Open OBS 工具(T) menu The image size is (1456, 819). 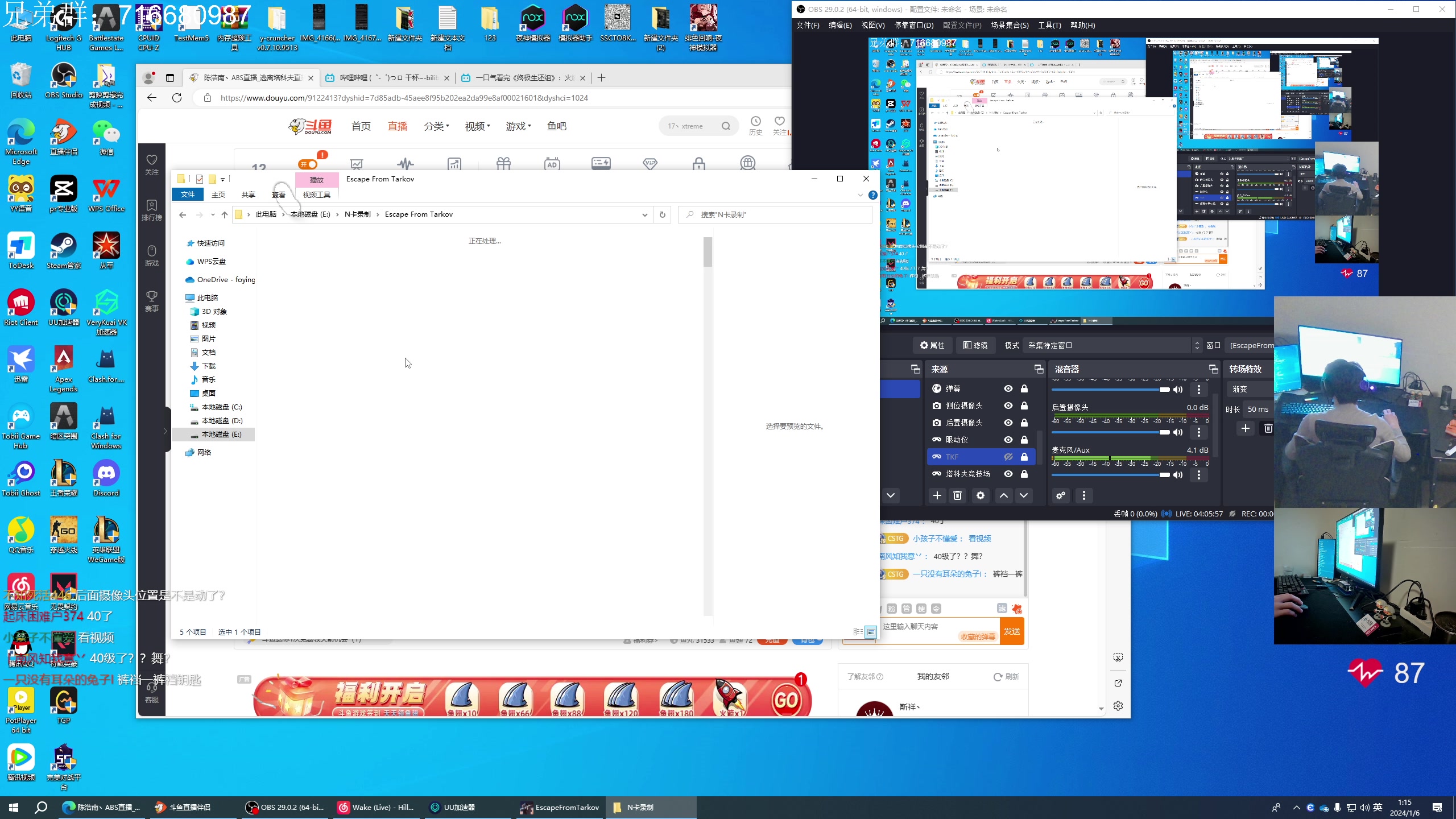tap(1049, 25)
